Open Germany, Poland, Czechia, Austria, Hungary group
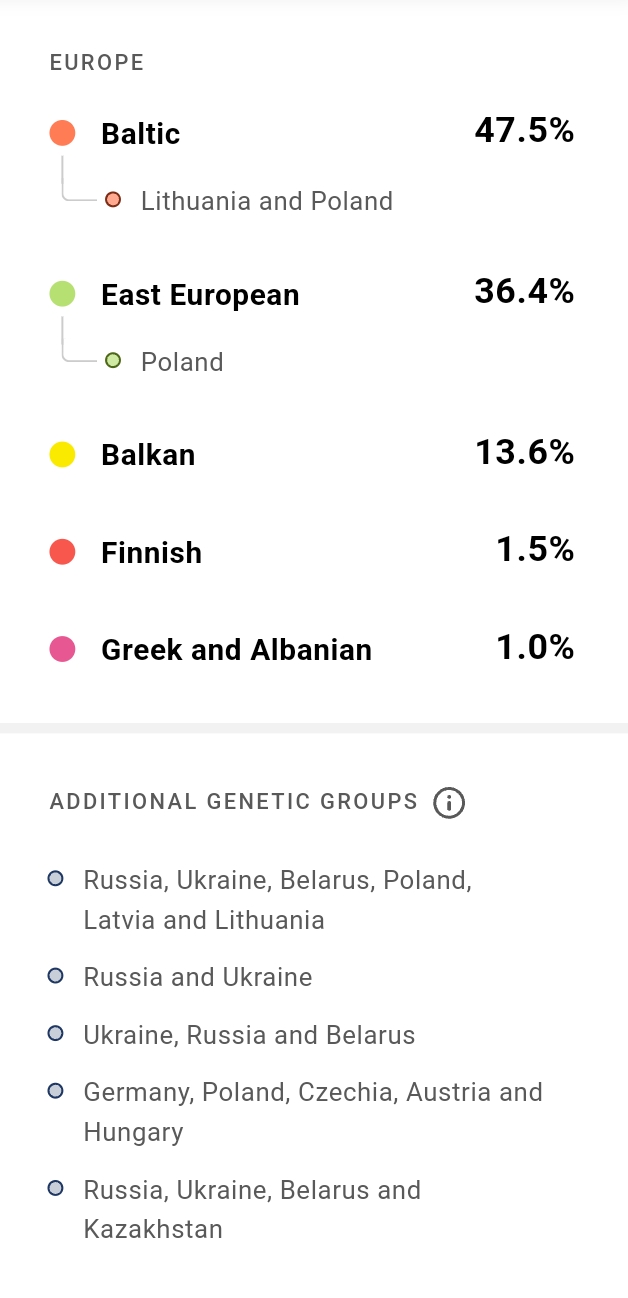 click(x=313, y=1112)
